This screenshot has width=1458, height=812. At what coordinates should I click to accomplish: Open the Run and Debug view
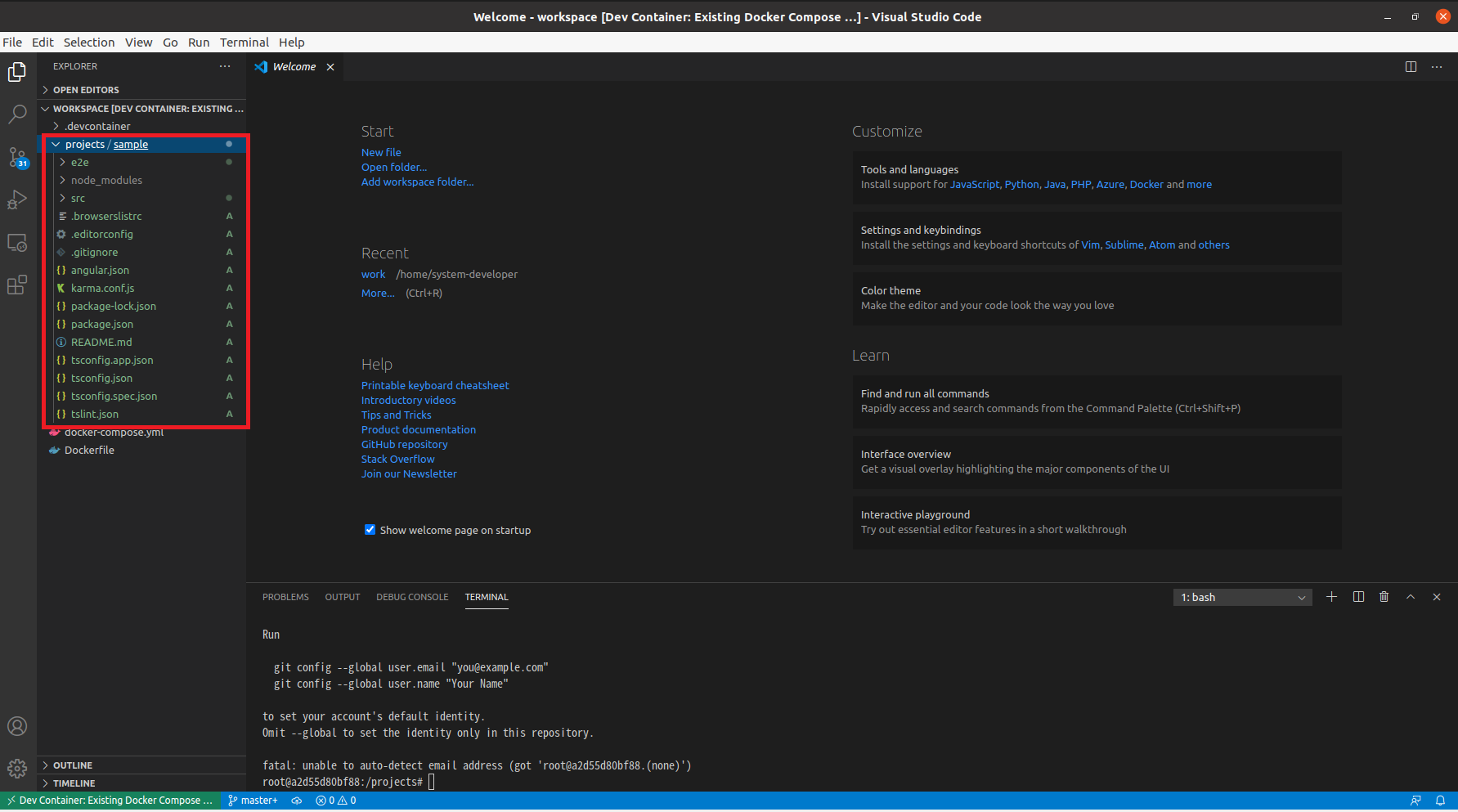click(x=17, y=200)
